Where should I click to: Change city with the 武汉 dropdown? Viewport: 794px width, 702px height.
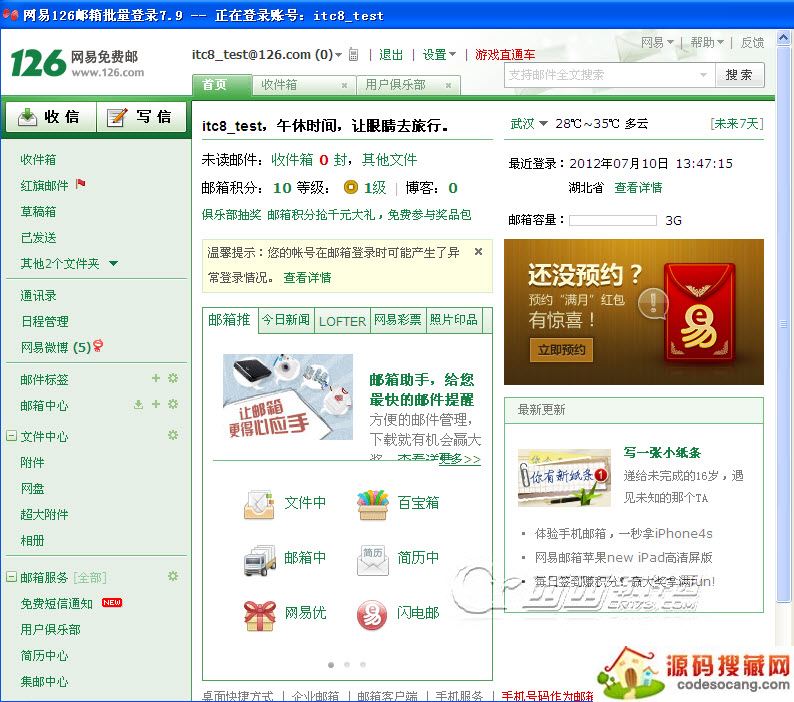coord(528,123)
